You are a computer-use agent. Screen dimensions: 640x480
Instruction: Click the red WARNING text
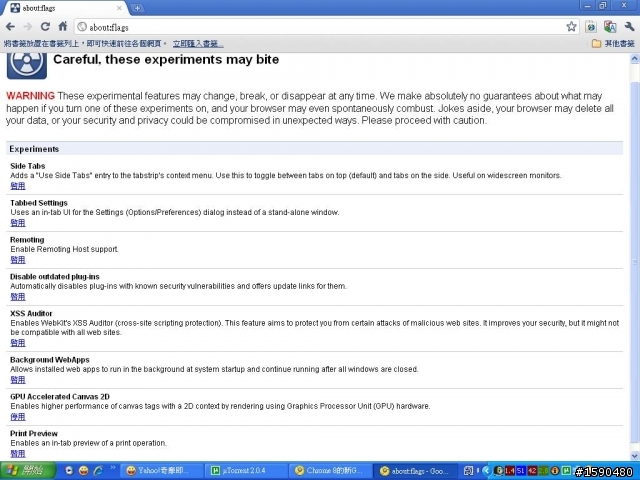coord(30,96)
